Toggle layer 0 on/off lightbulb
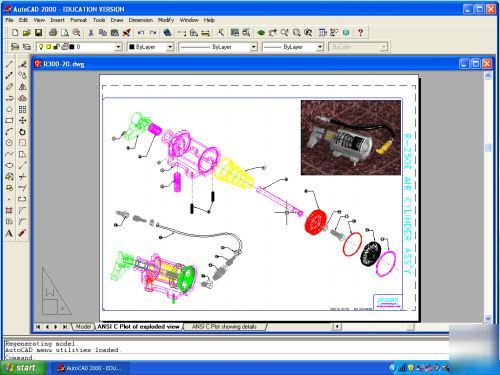 coord(41,47)
